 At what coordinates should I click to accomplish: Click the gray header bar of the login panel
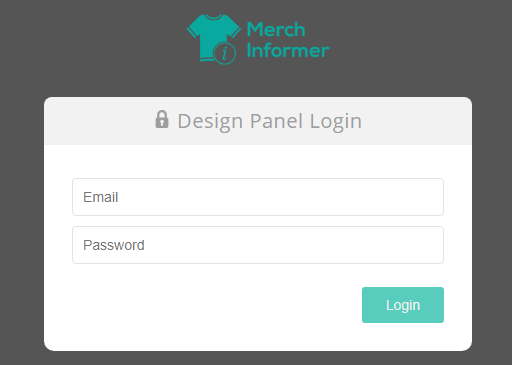pyautogui.click(x=258, y=121)
